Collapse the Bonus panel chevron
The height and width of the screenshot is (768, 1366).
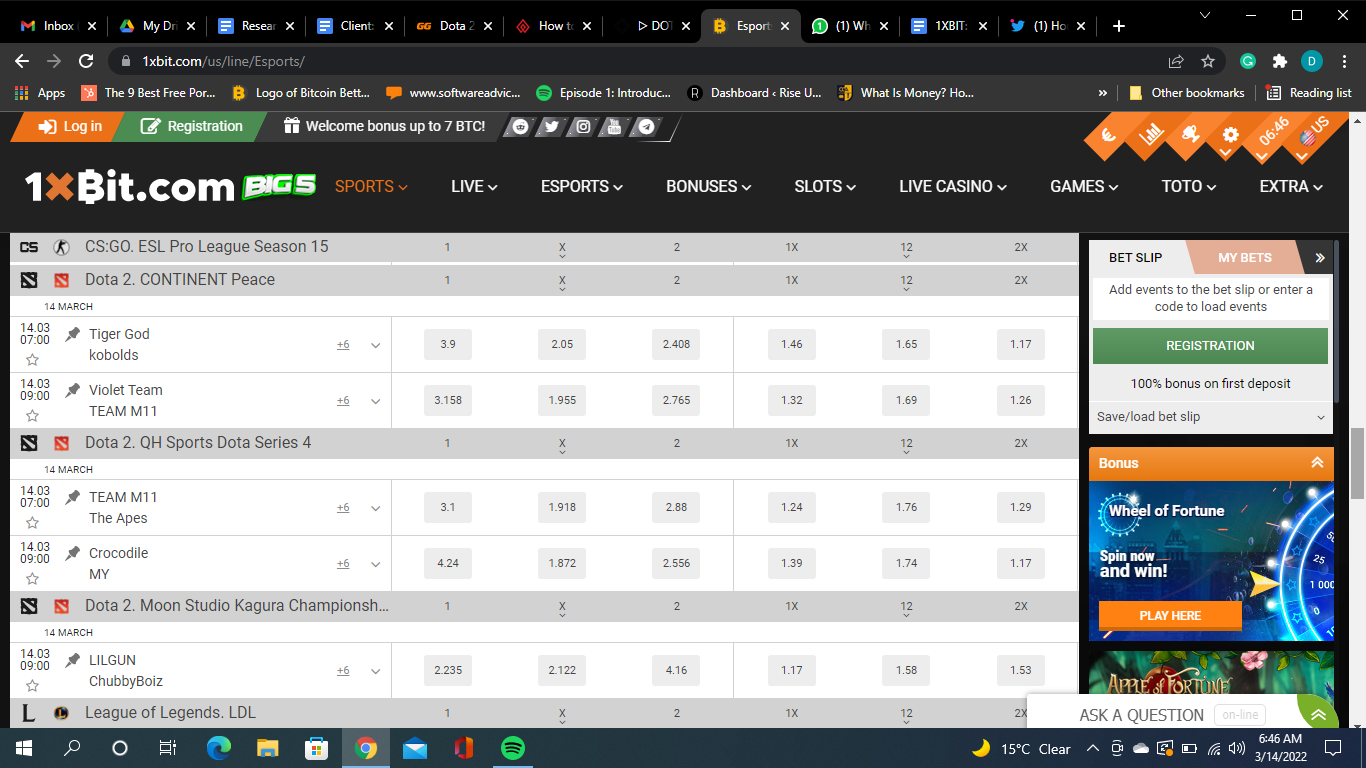[x=1318, y=463]
